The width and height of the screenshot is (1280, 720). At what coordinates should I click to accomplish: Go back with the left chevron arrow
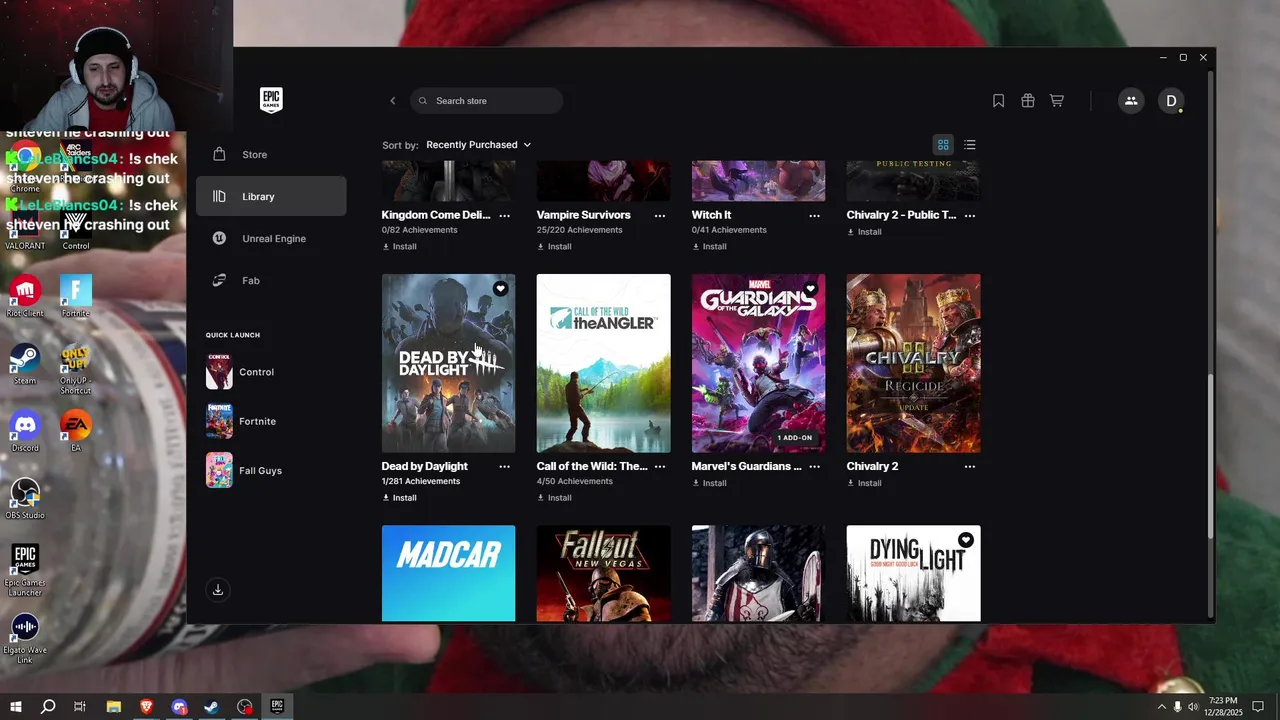393,101
